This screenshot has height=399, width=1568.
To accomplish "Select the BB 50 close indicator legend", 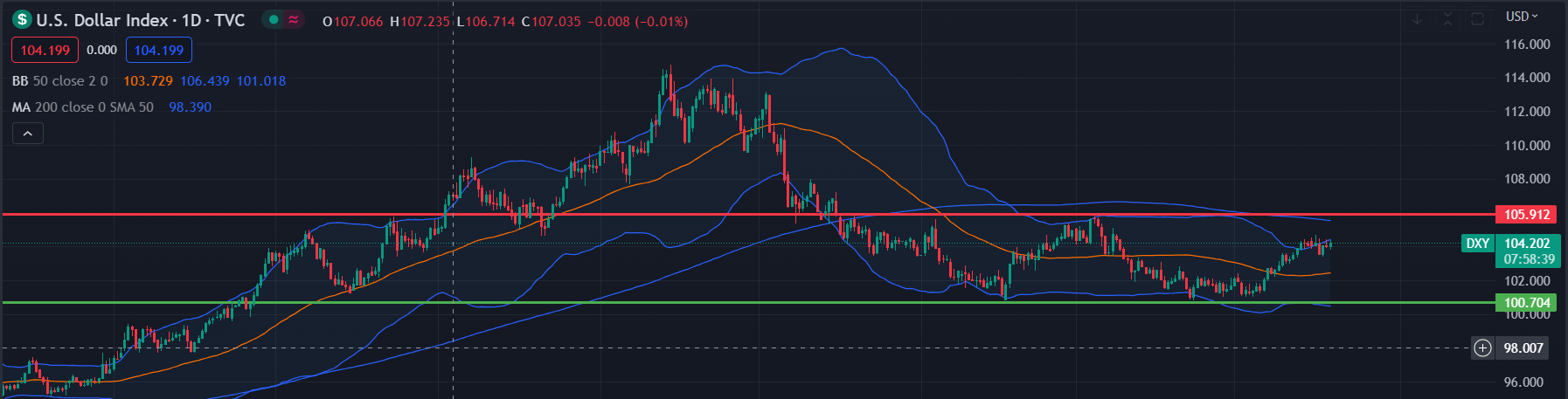I will pyautogui.click(x=59, y=81).
